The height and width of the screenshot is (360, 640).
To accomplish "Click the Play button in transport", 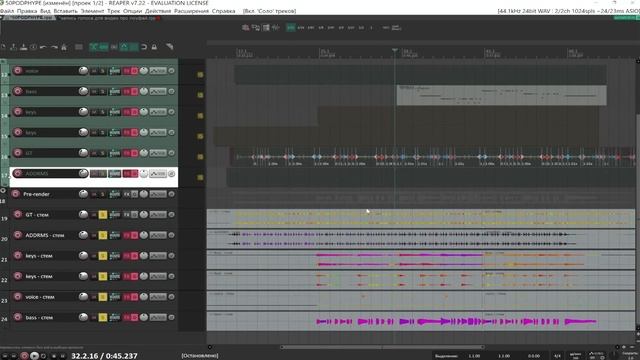I will coord(34,356).
